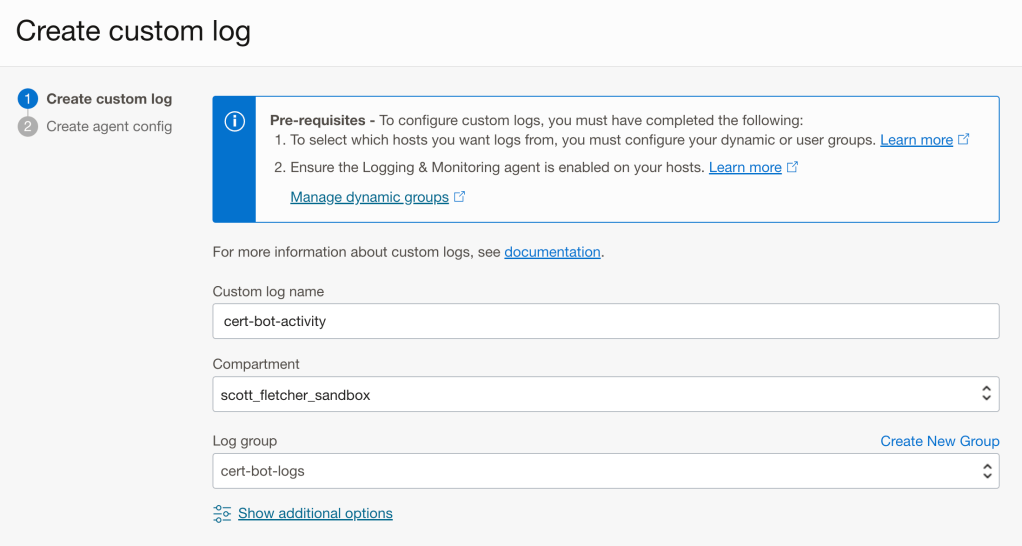The image size is (1022, 546).
Task: Open the Log group dropdown showing cert-bot-logs
Action: pos(605,471)
